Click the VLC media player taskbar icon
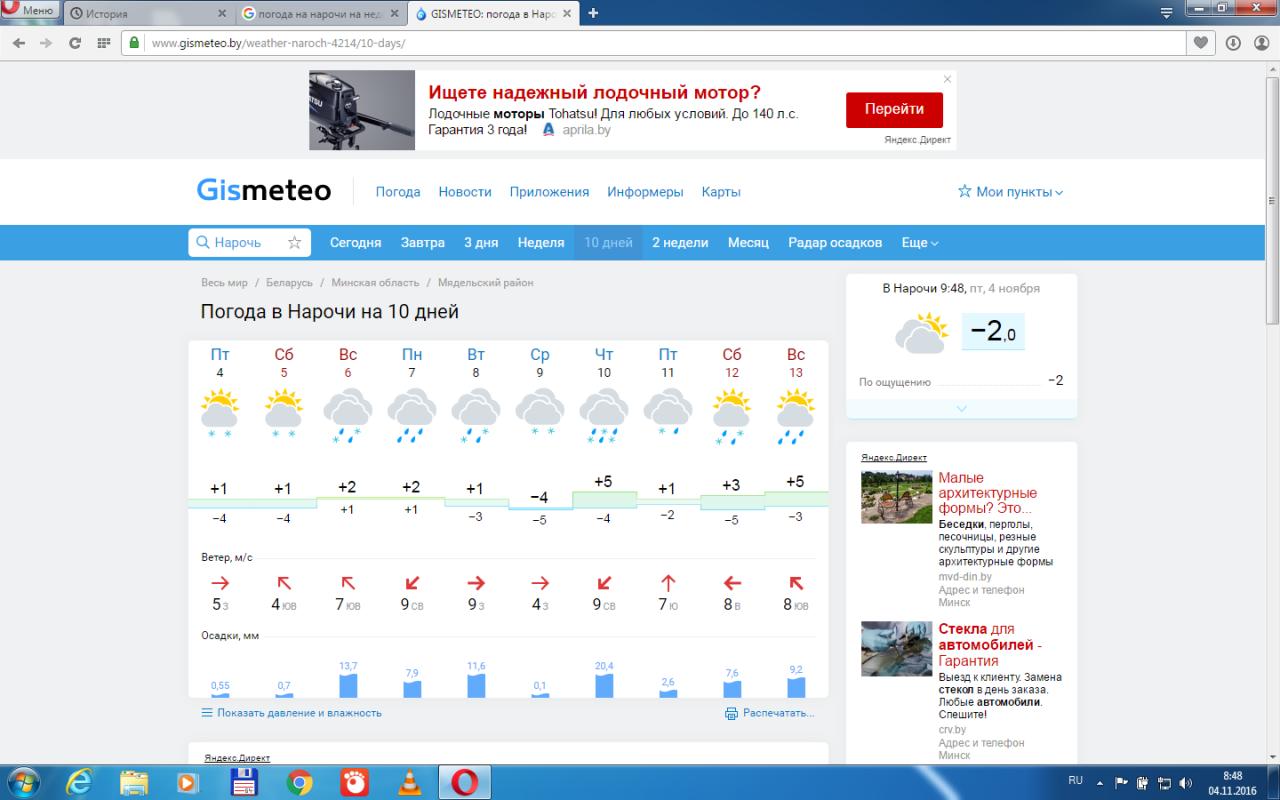This screenshot has height=800, width=1280. click(409, 781)
